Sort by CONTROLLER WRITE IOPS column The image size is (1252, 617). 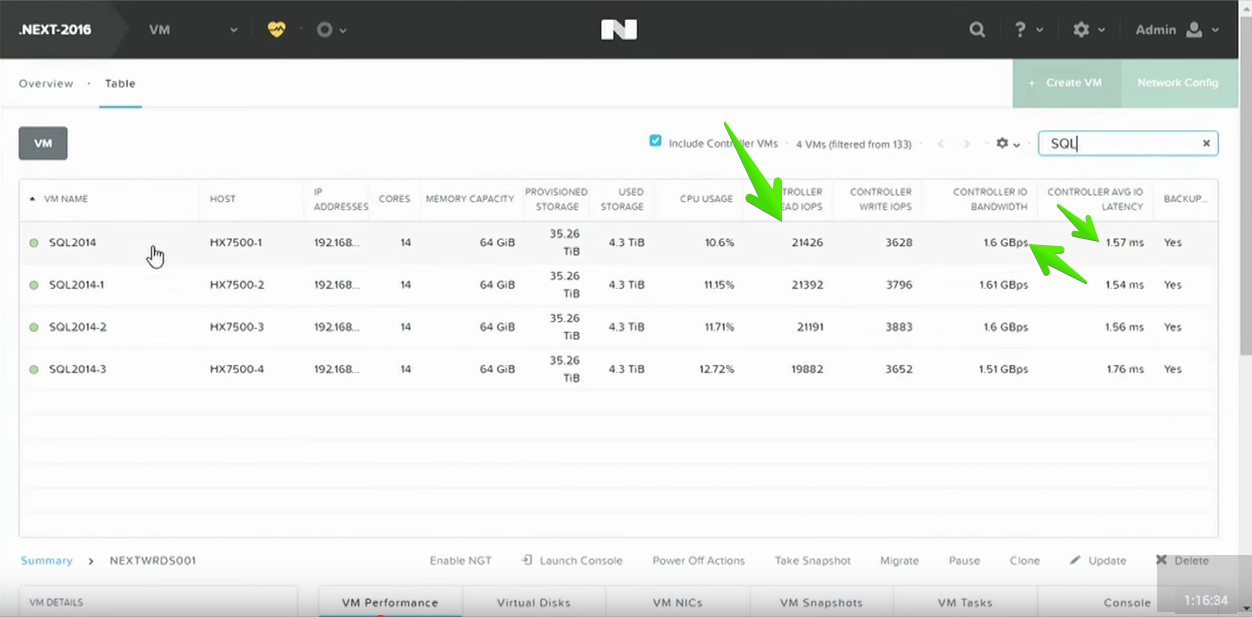pyautogui.click(x=881, y=199)
